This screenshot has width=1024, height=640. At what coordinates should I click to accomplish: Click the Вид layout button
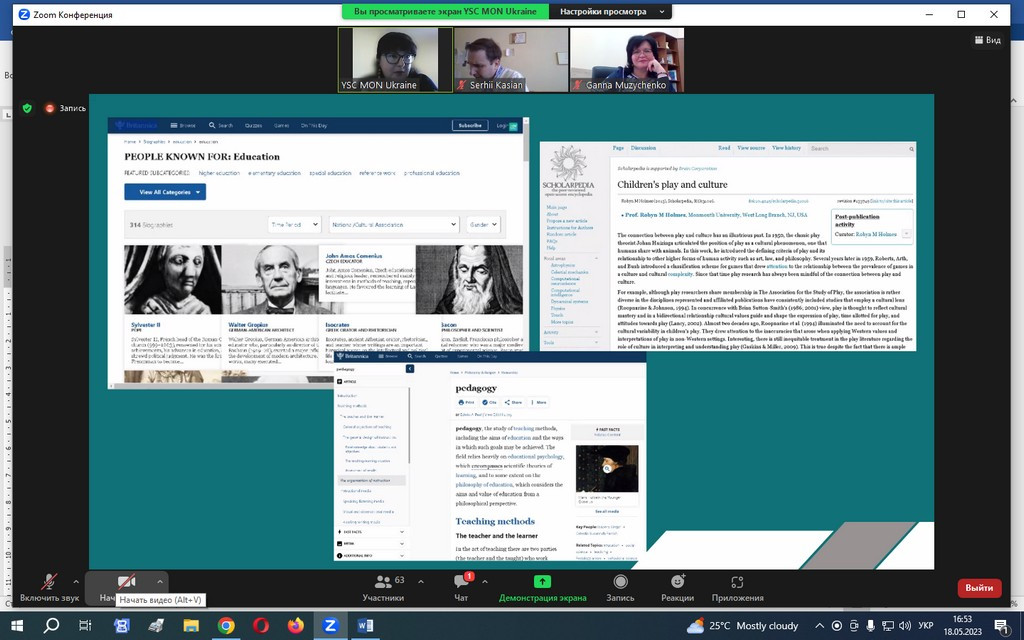coord(987,40)
